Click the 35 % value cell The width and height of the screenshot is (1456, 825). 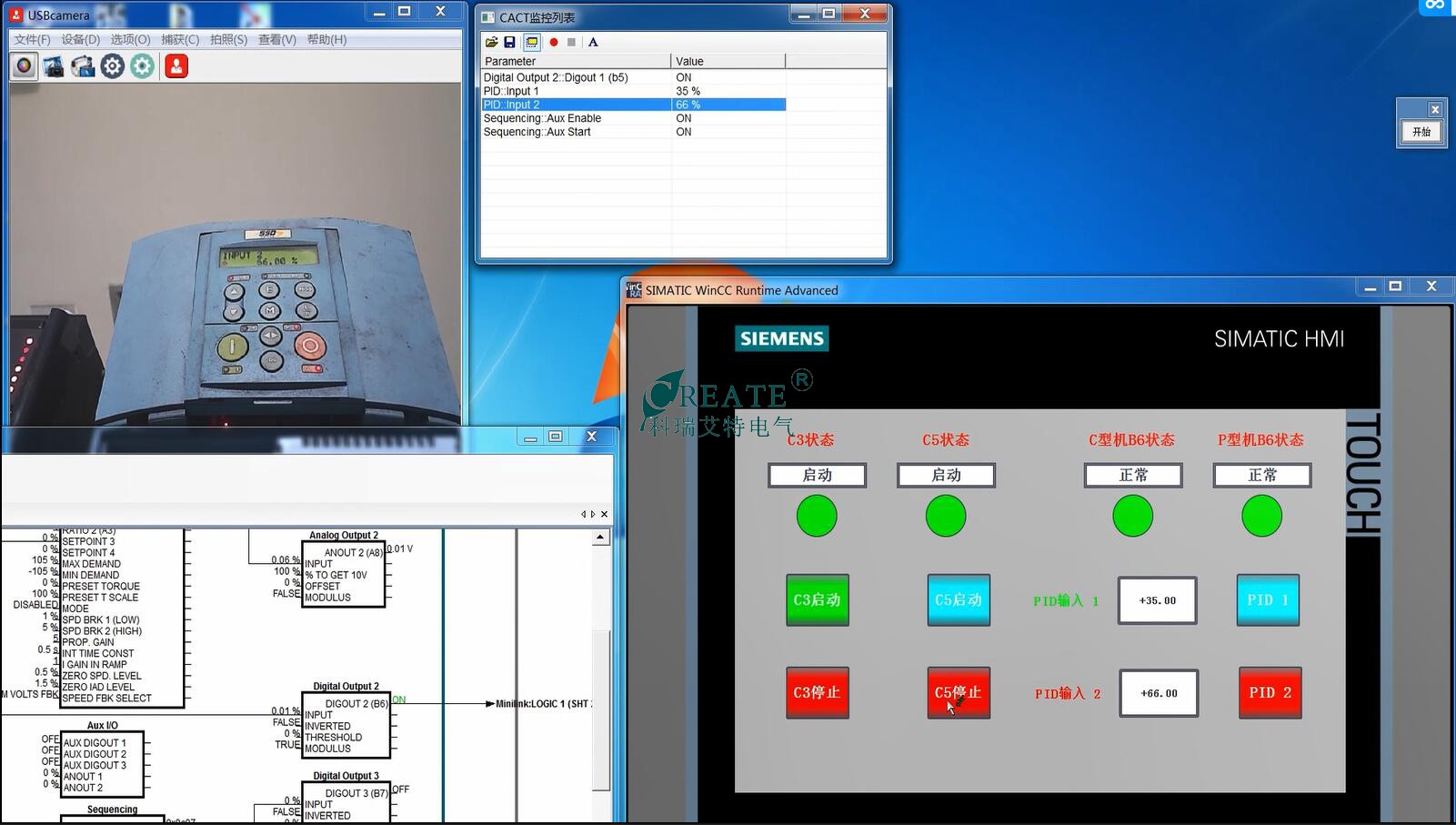[x=728, y=91]
